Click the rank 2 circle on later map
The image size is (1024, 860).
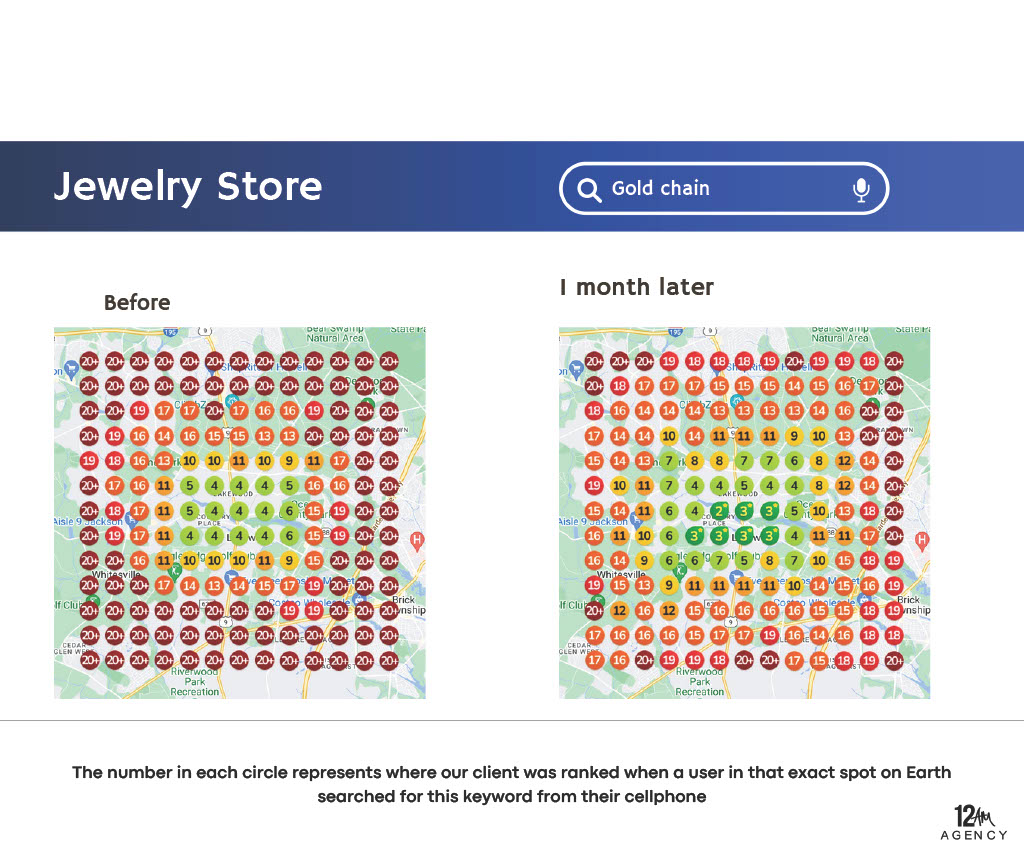pyautogui.click(x=719, y=511)
